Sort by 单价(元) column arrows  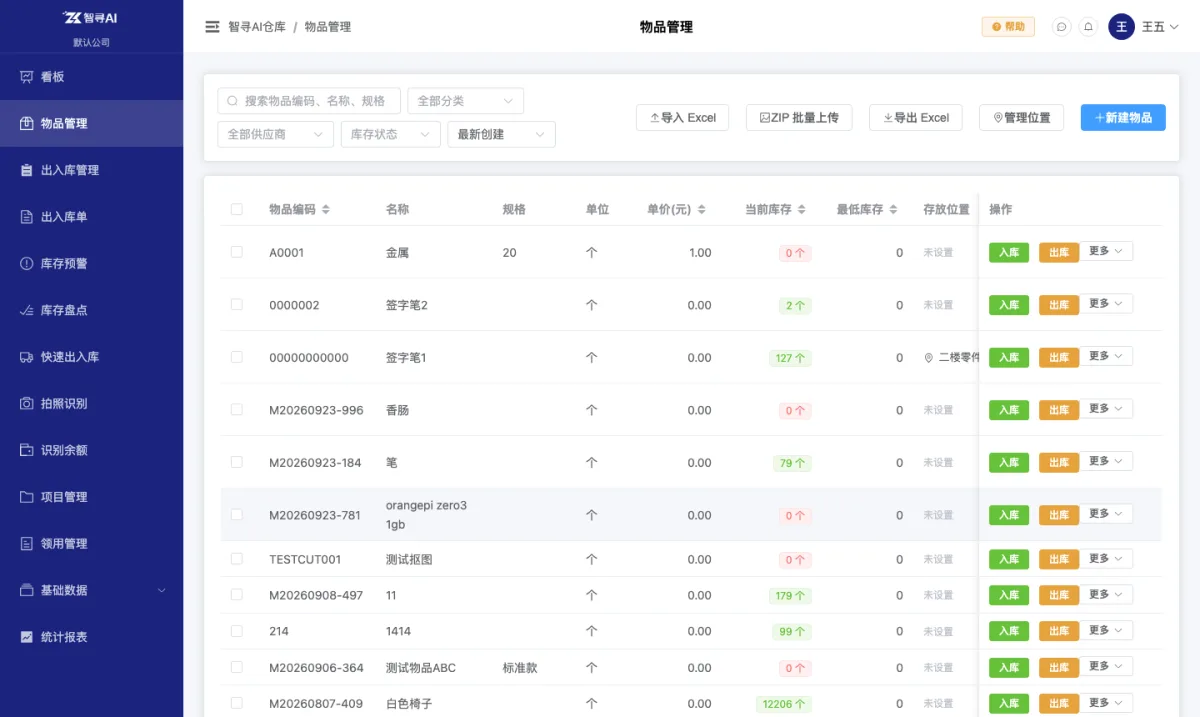click(x=701, y=210)
